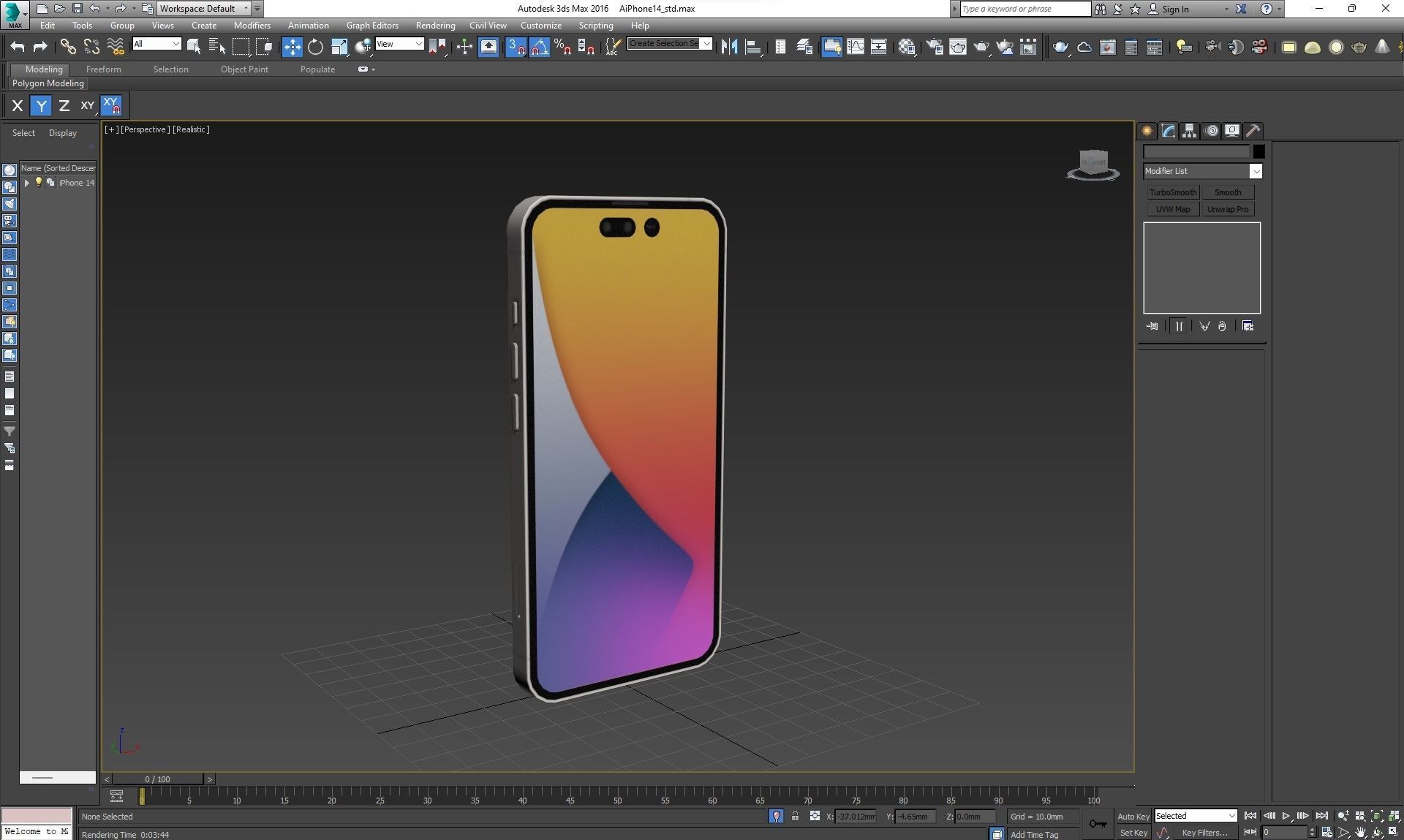Select the Select and Uniform Scale tool
The height and width of the screenshot is (840, 1404).
tap(339, 47)
